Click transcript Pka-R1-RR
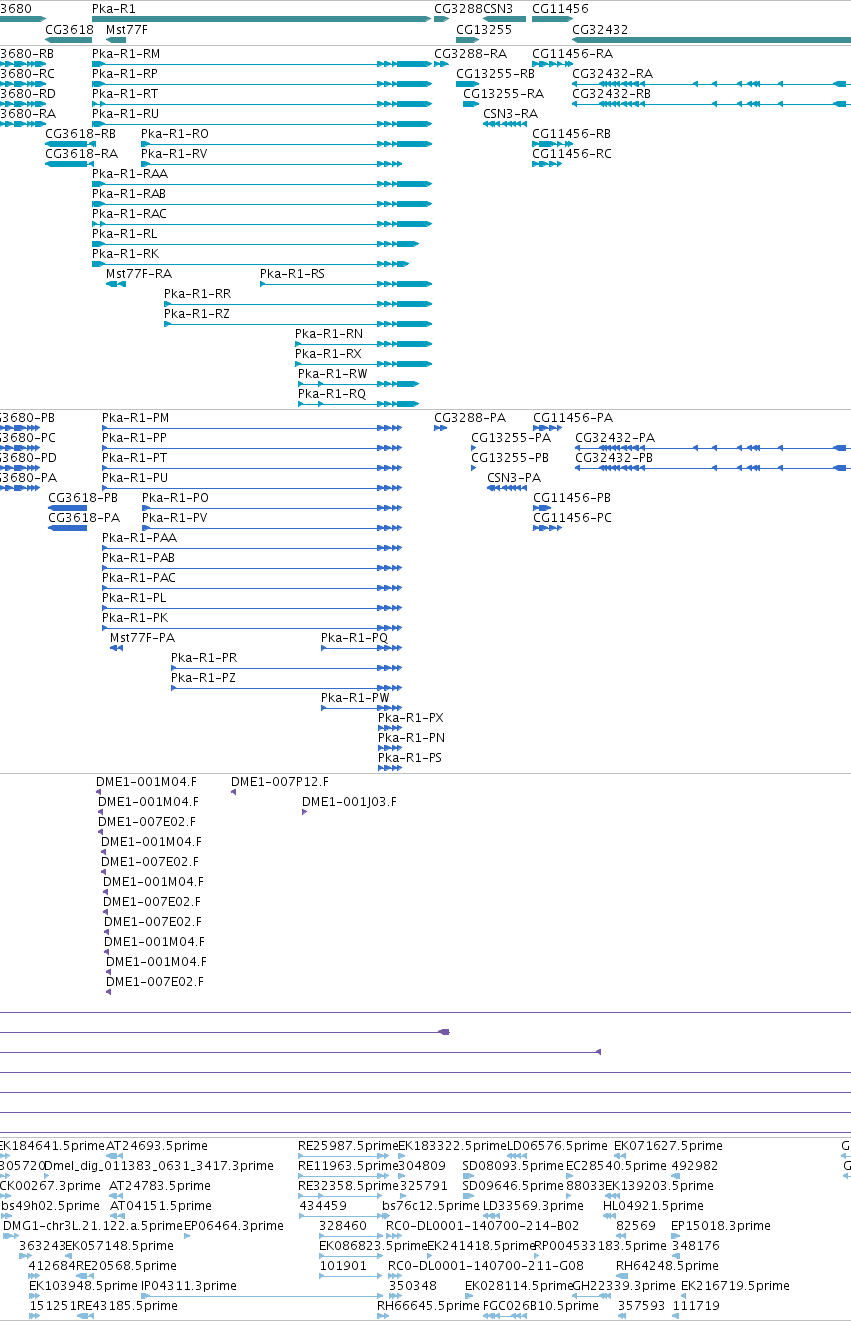The height and width of the screenshot is (1321, 851). 197,294
